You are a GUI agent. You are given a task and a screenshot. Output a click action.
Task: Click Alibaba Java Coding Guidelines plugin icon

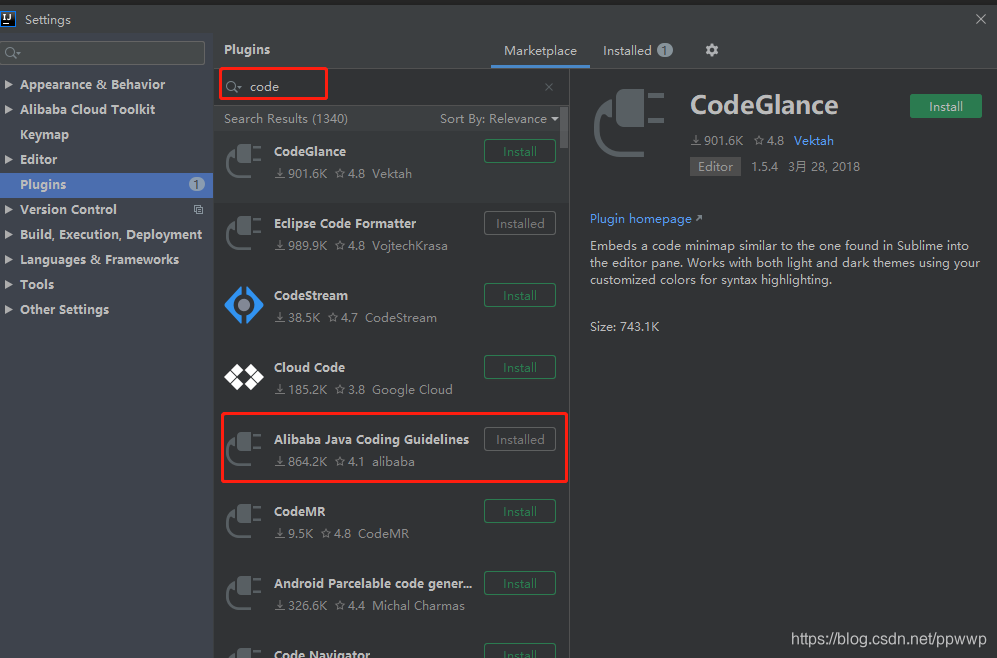click(244, 449)
